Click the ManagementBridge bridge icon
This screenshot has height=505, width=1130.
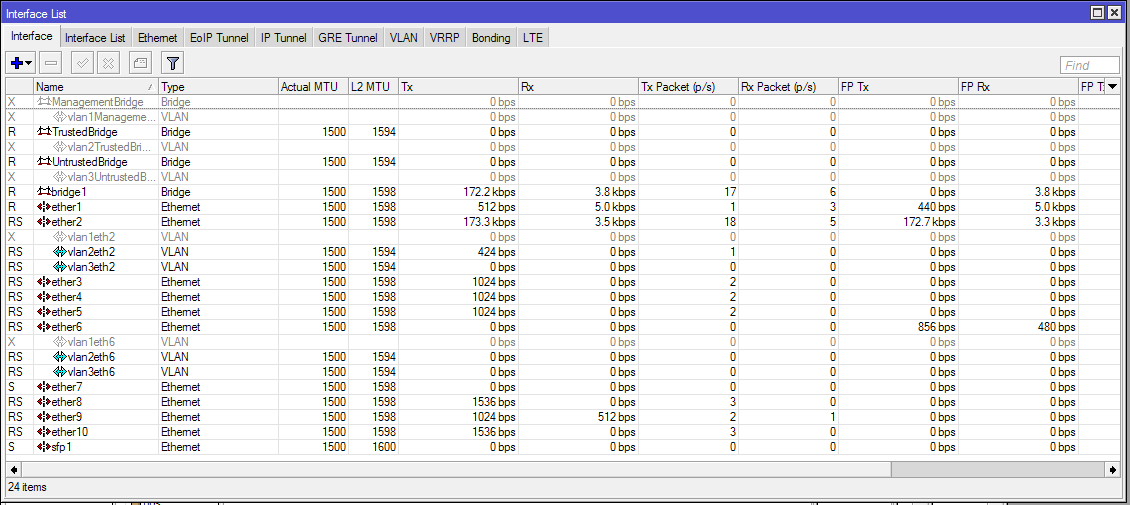(44, 102)
